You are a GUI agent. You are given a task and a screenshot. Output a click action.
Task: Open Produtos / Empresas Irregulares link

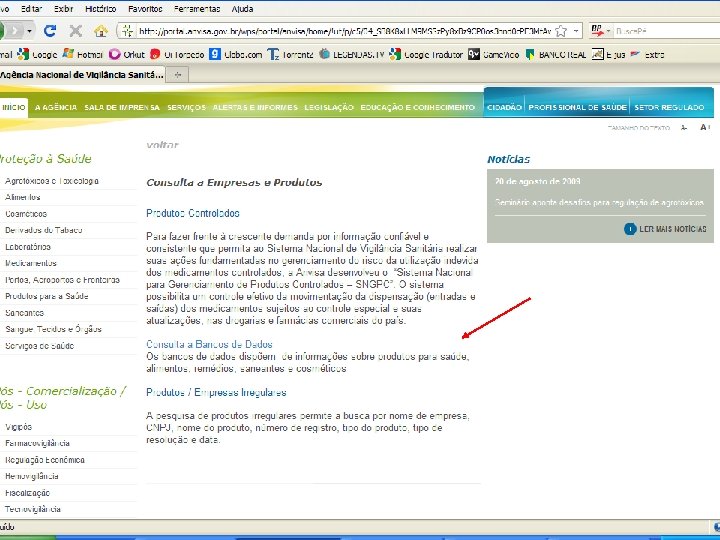[216, 393]
